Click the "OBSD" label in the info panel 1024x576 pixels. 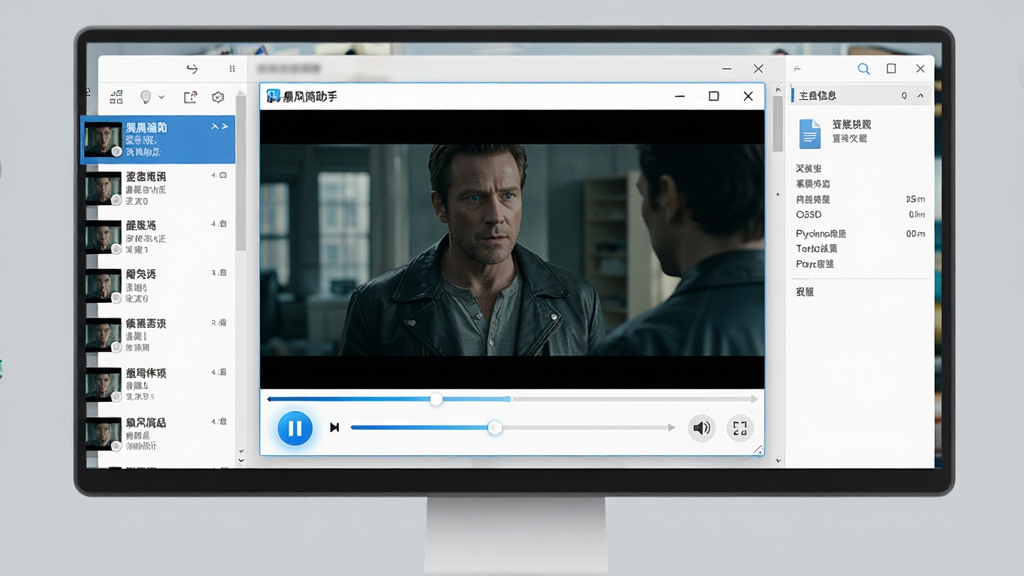808,215
